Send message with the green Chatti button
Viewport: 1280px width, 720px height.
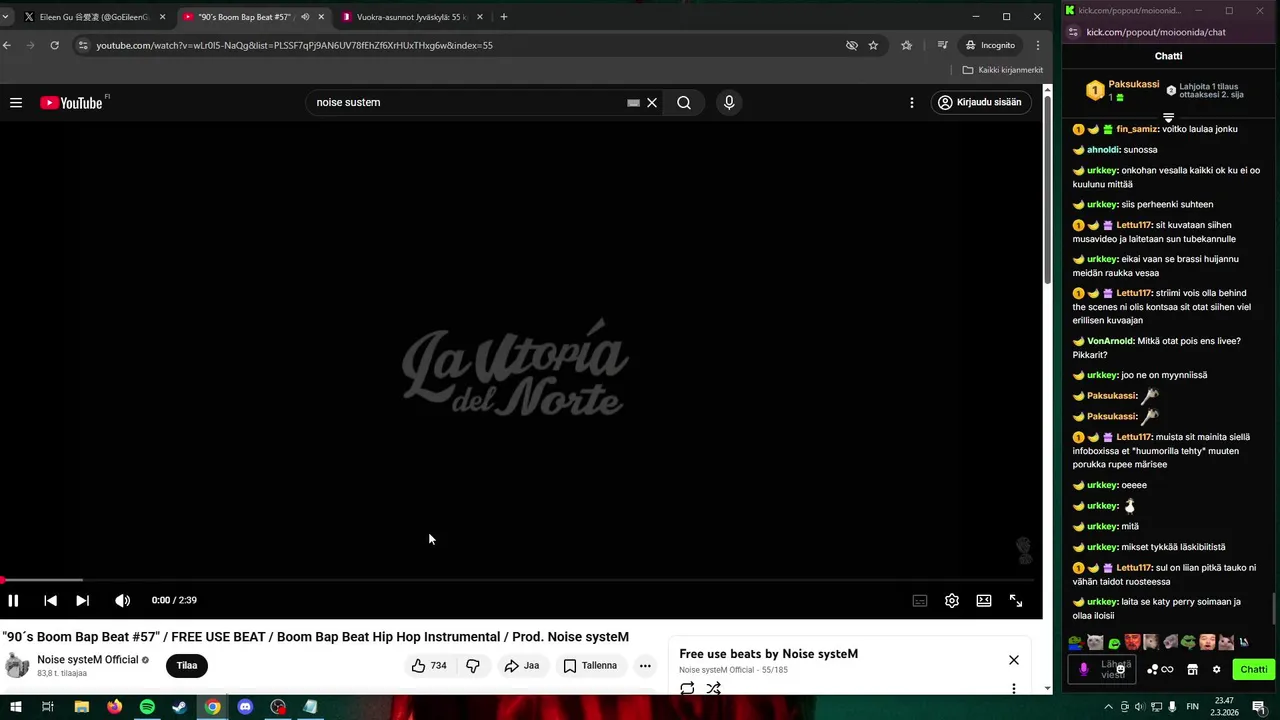(x=1254, y=669)
